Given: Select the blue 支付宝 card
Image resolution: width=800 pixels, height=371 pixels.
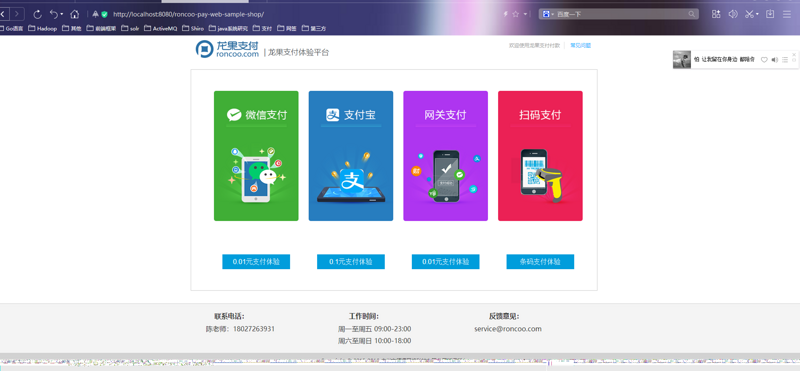Looking at the screenshot, I should click(351, 156).
